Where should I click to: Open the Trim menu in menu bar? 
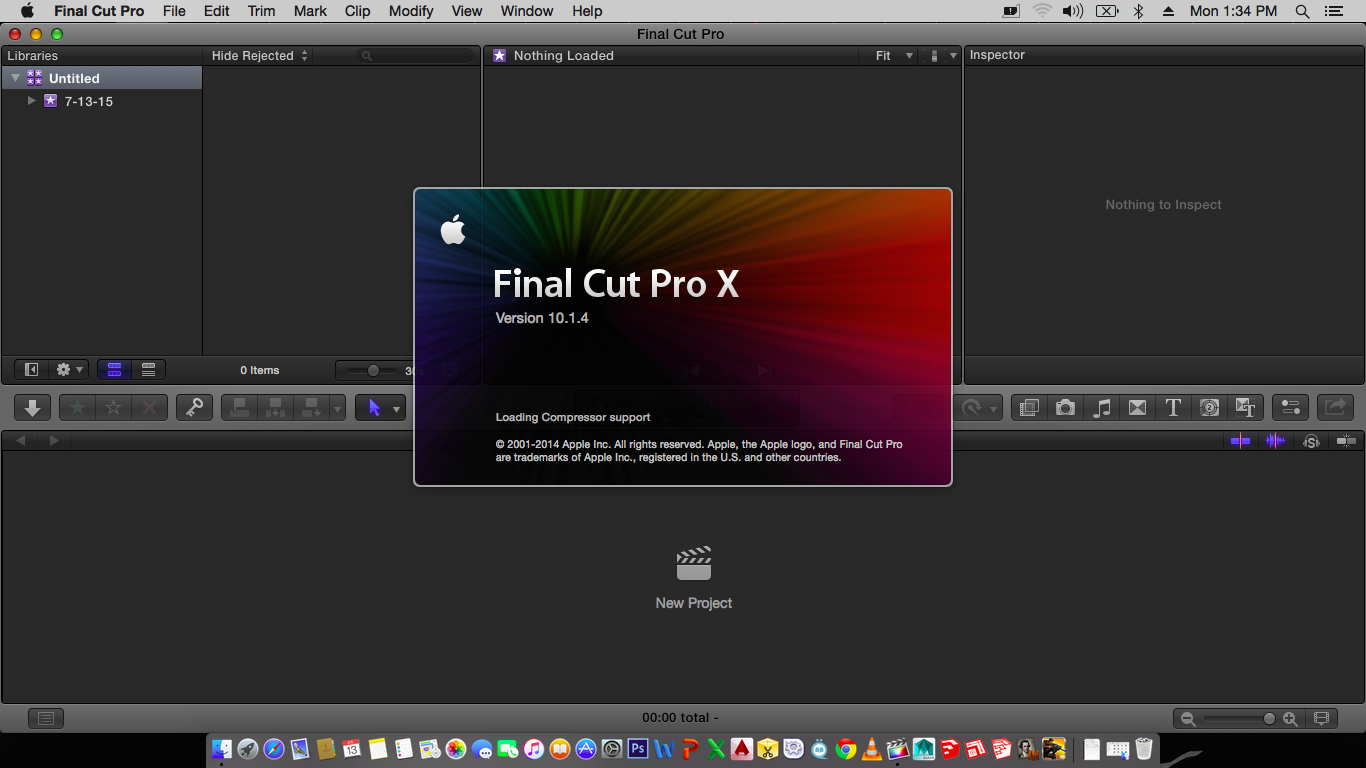[261, 11]
